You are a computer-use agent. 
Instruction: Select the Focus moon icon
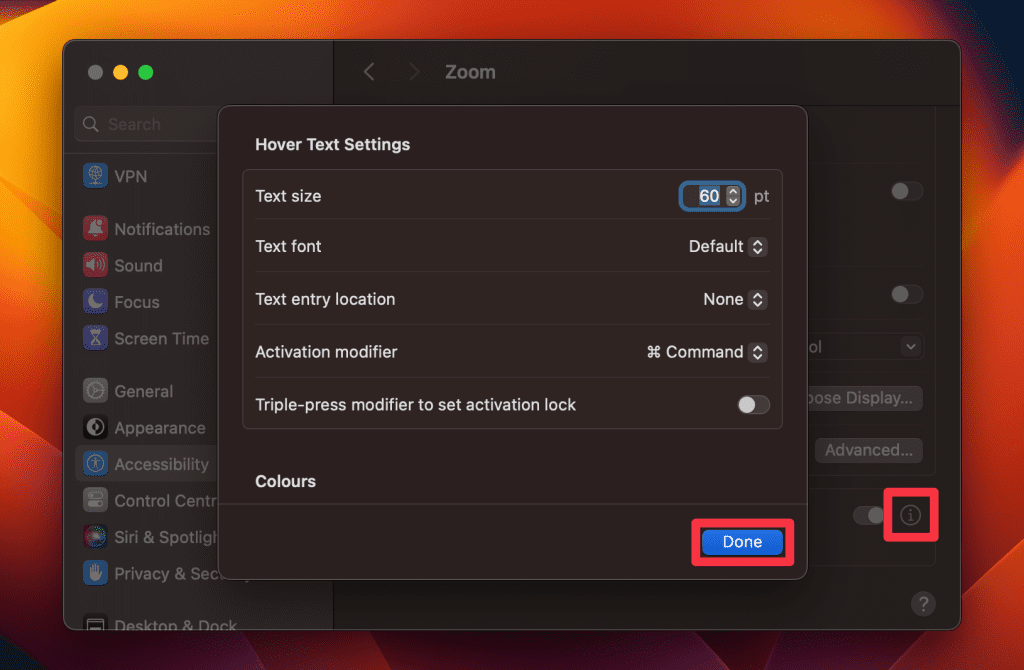coord(95,302)
